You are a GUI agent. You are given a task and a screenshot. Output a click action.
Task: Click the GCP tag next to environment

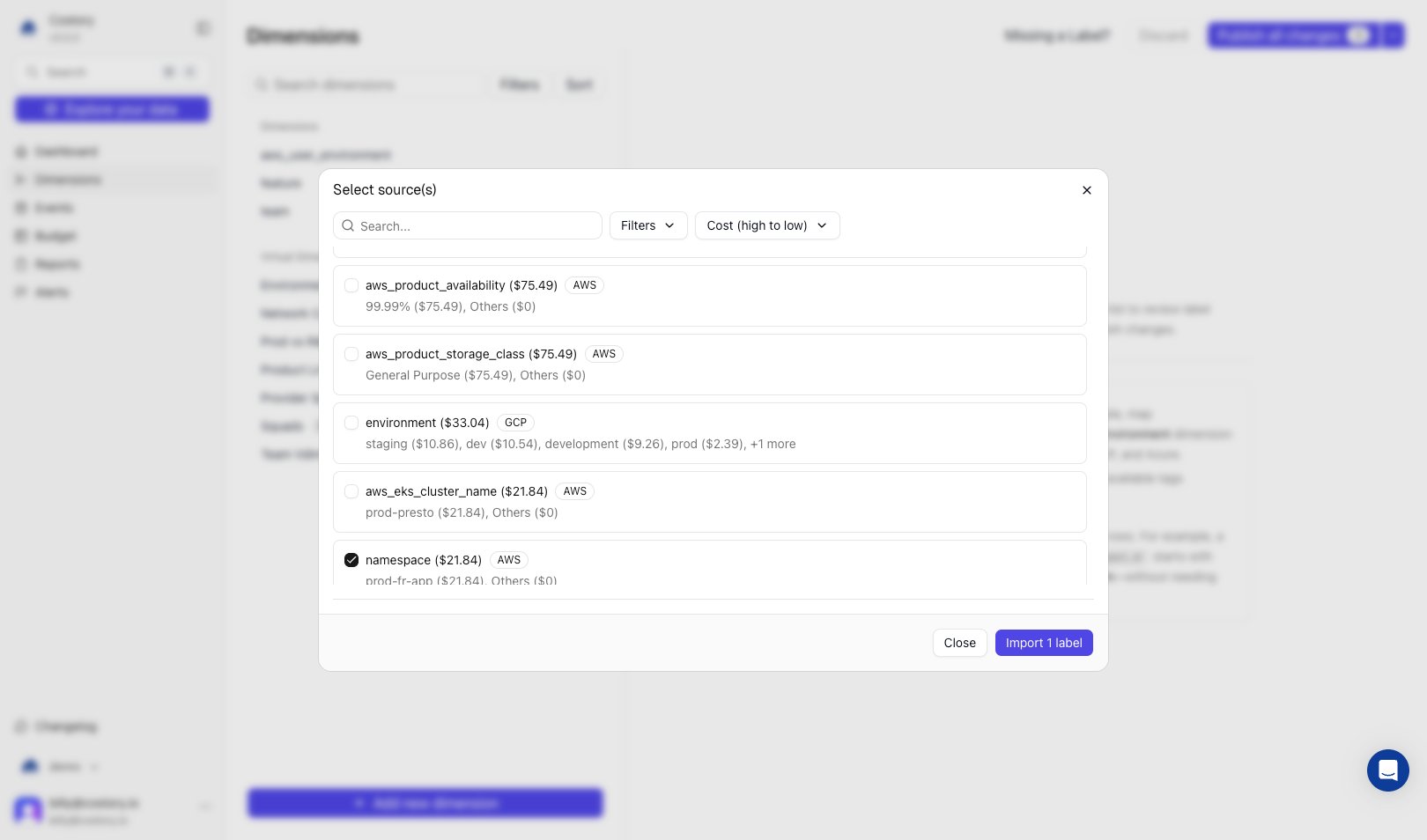pos(516,423)
